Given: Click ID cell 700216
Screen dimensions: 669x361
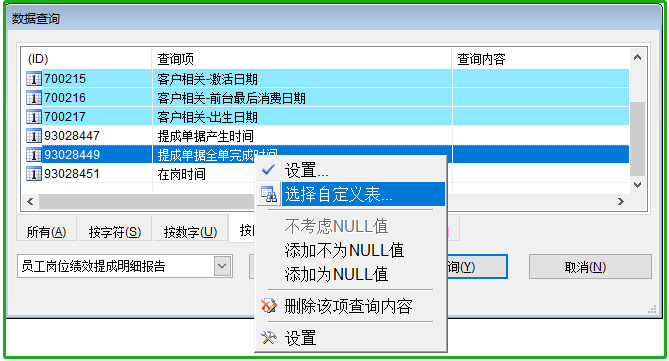Looking at the screenshot, I should click(x=65, y=98).
